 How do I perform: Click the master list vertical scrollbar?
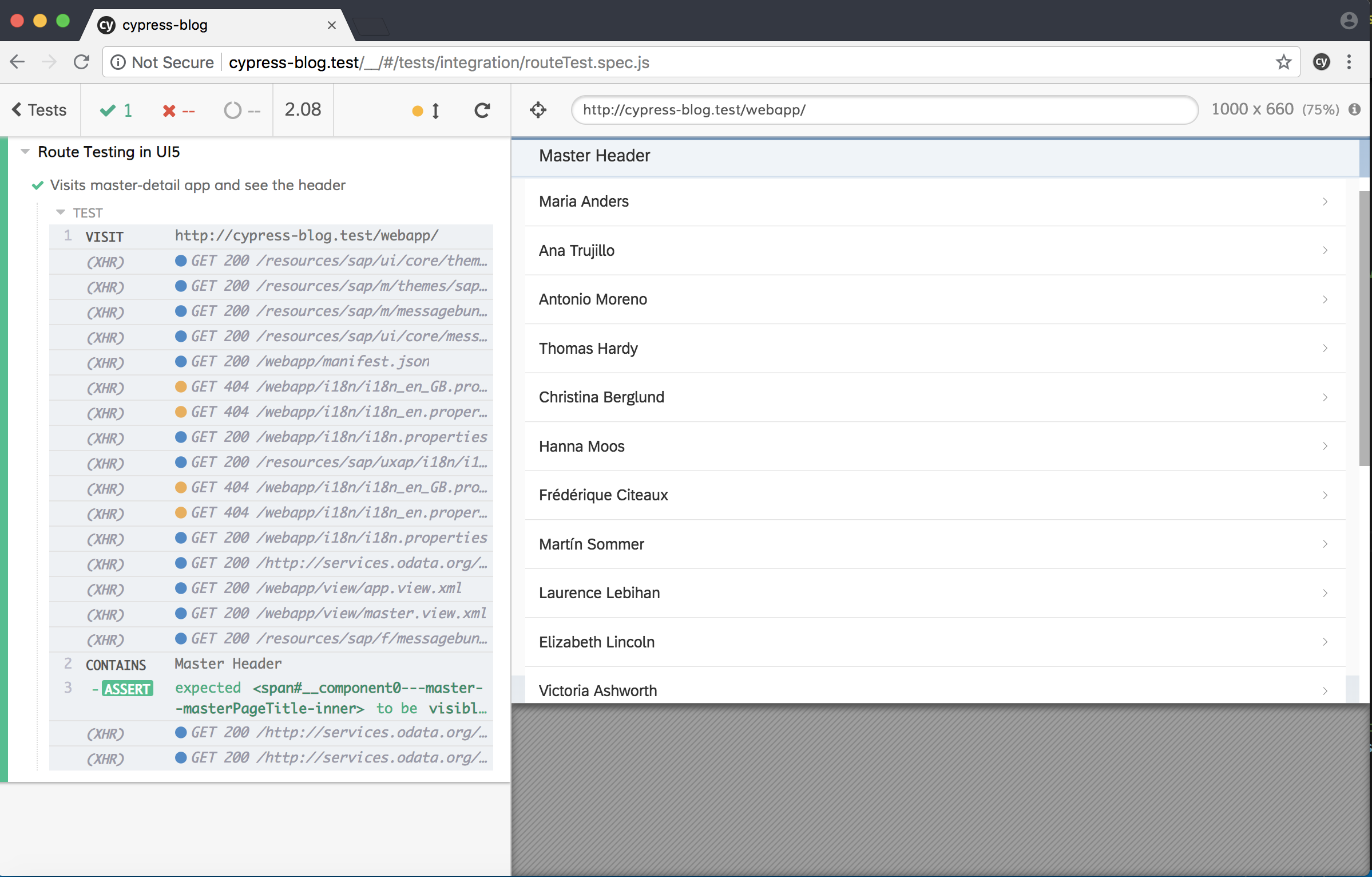(x=1365, y=329)
